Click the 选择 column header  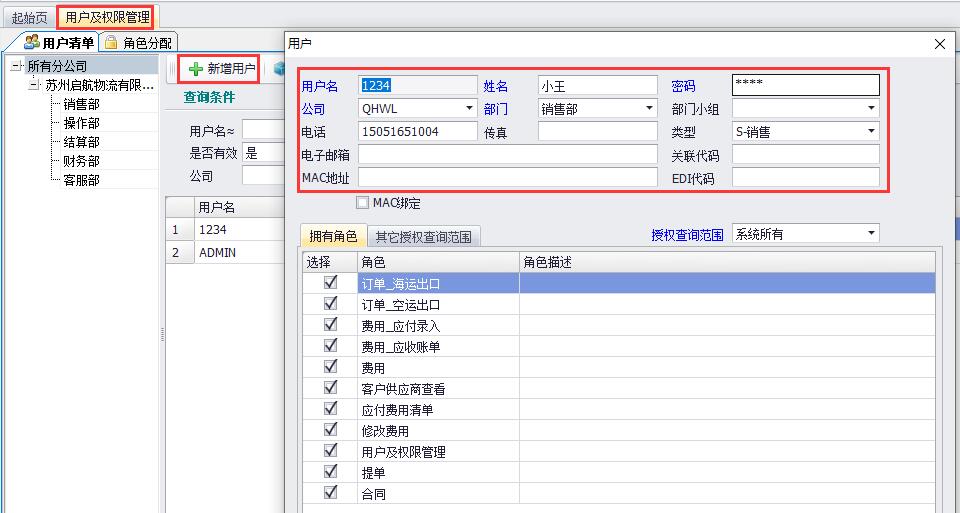[x=330, y=262]
